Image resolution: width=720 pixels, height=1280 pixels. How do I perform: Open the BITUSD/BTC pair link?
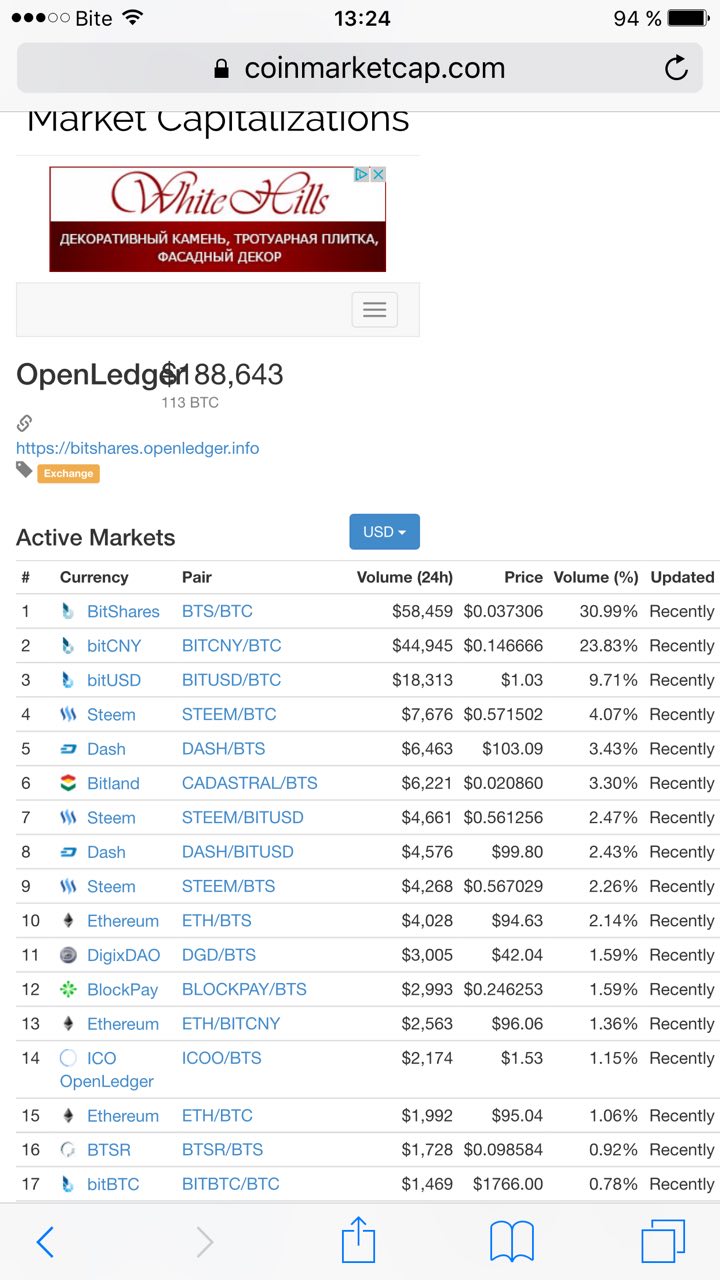(231, 680)
